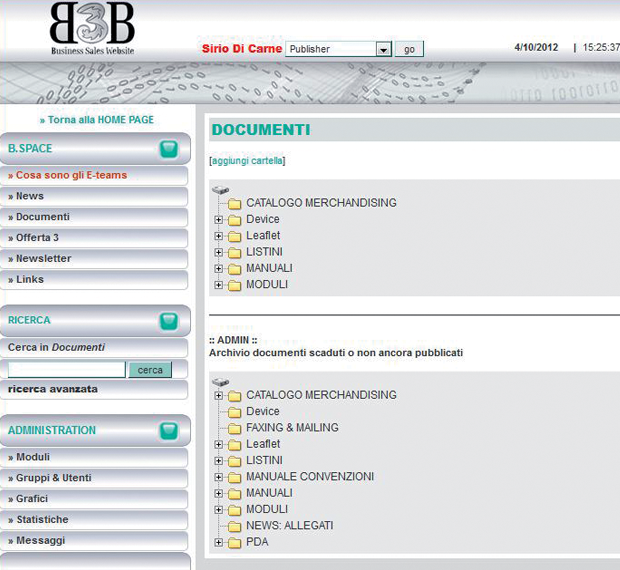Expand the PDA folder in the admin archive

pos(219,543)
